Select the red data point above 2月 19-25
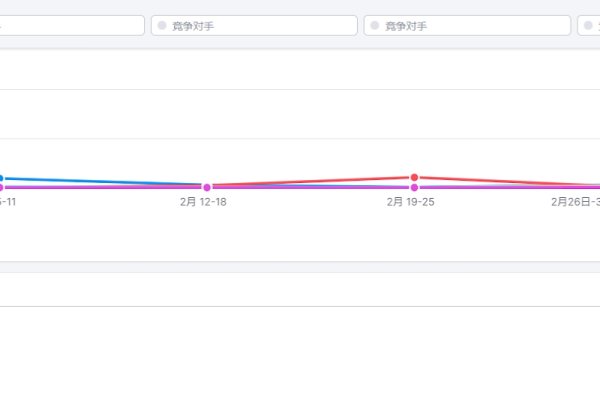600x400 pixels. [x=414, y=177]
